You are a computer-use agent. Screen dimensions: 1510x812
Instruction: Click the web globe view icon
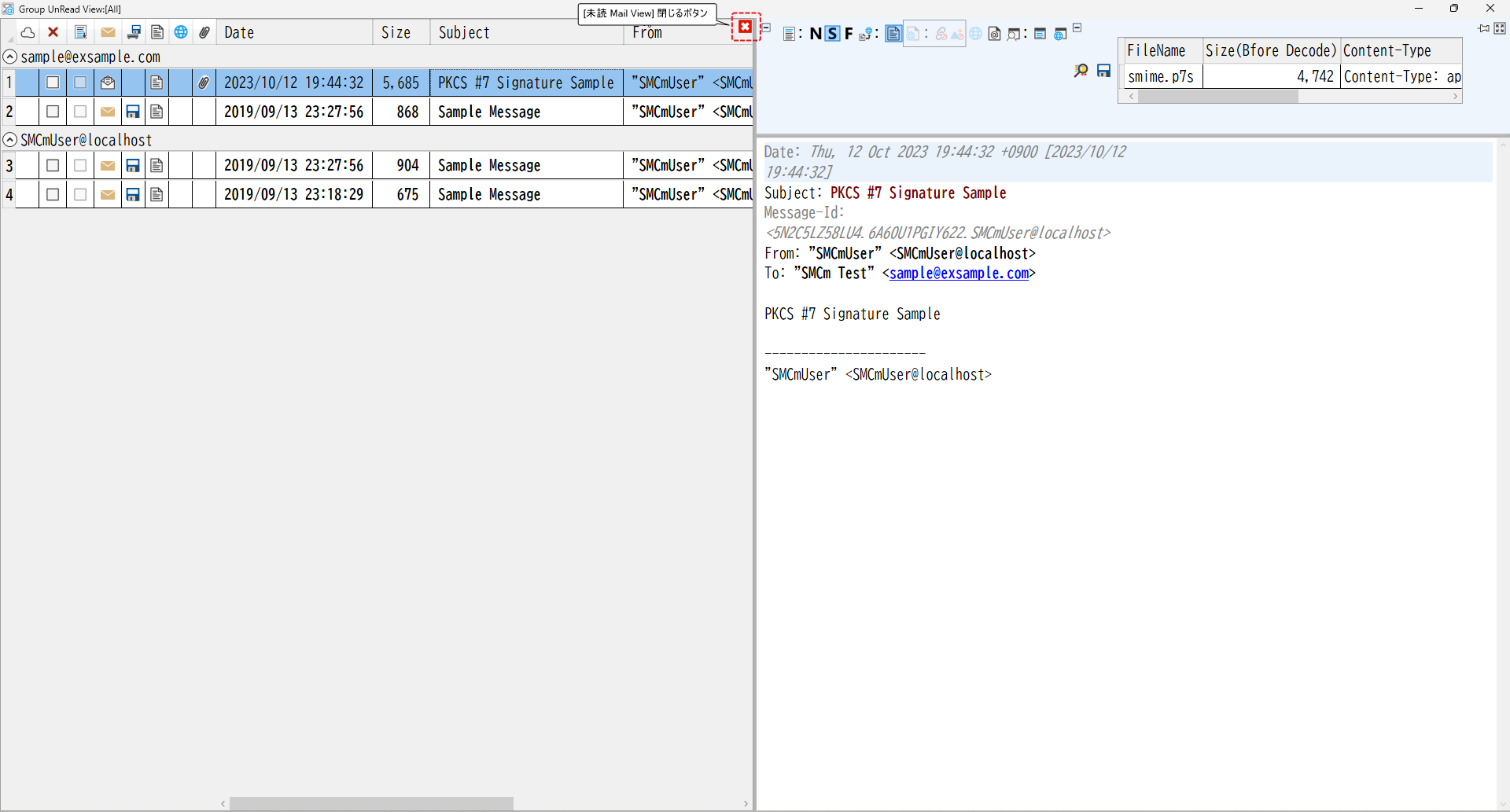coord(975,34)
